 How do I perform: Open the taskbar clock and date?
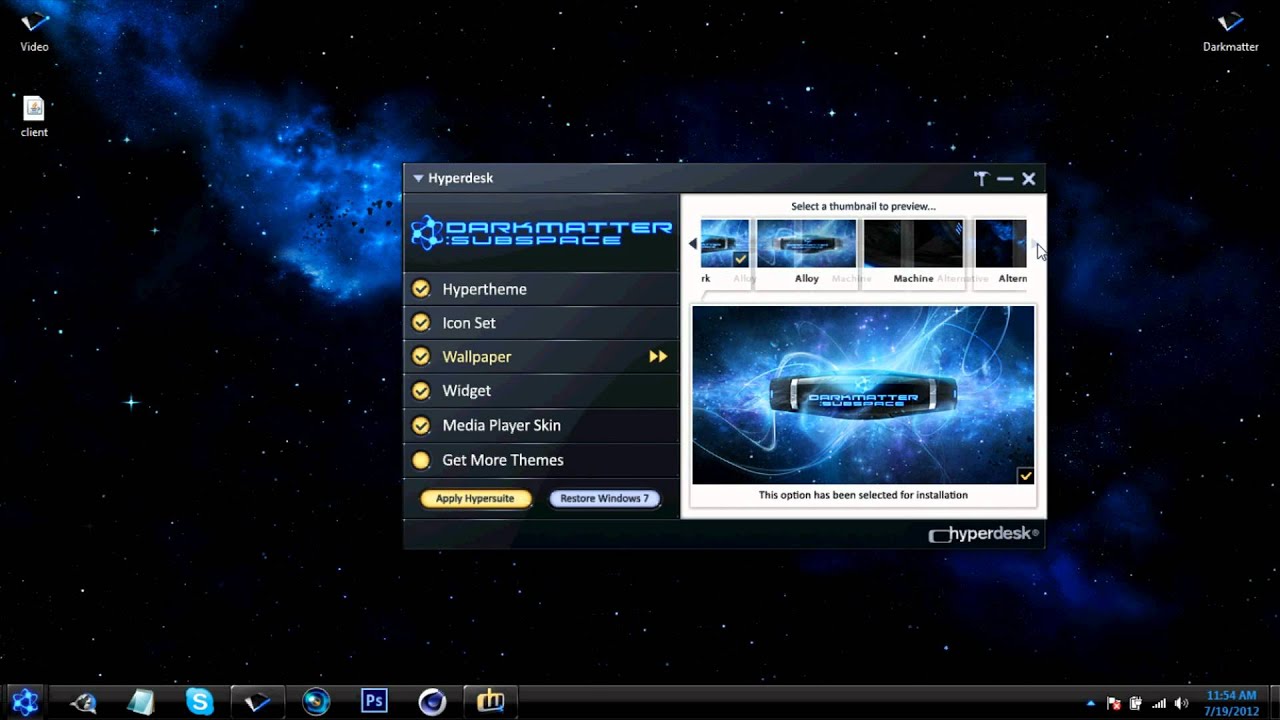click(1230, 703)
